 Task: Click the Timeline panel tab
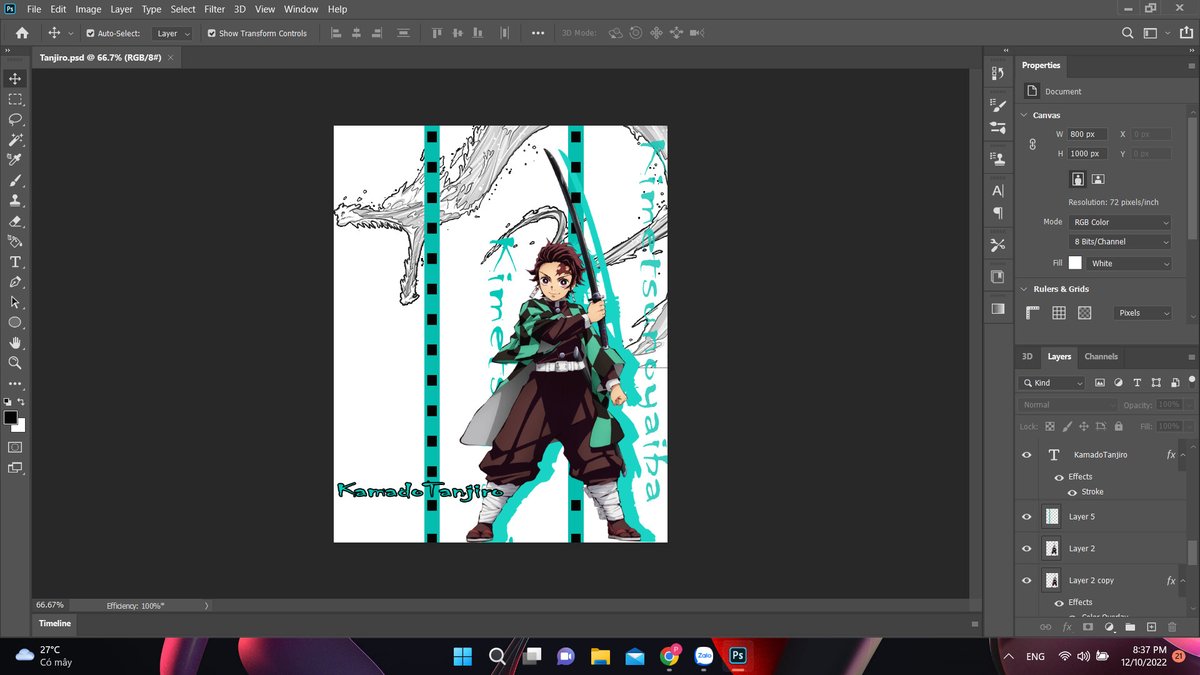55,623
